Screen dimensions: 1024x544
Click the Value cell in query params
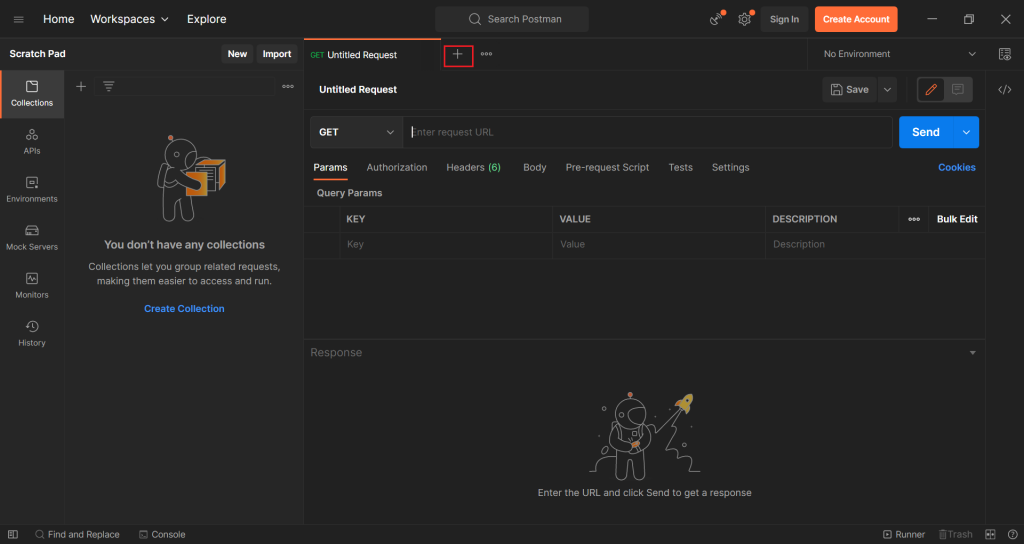click(659, 245)
